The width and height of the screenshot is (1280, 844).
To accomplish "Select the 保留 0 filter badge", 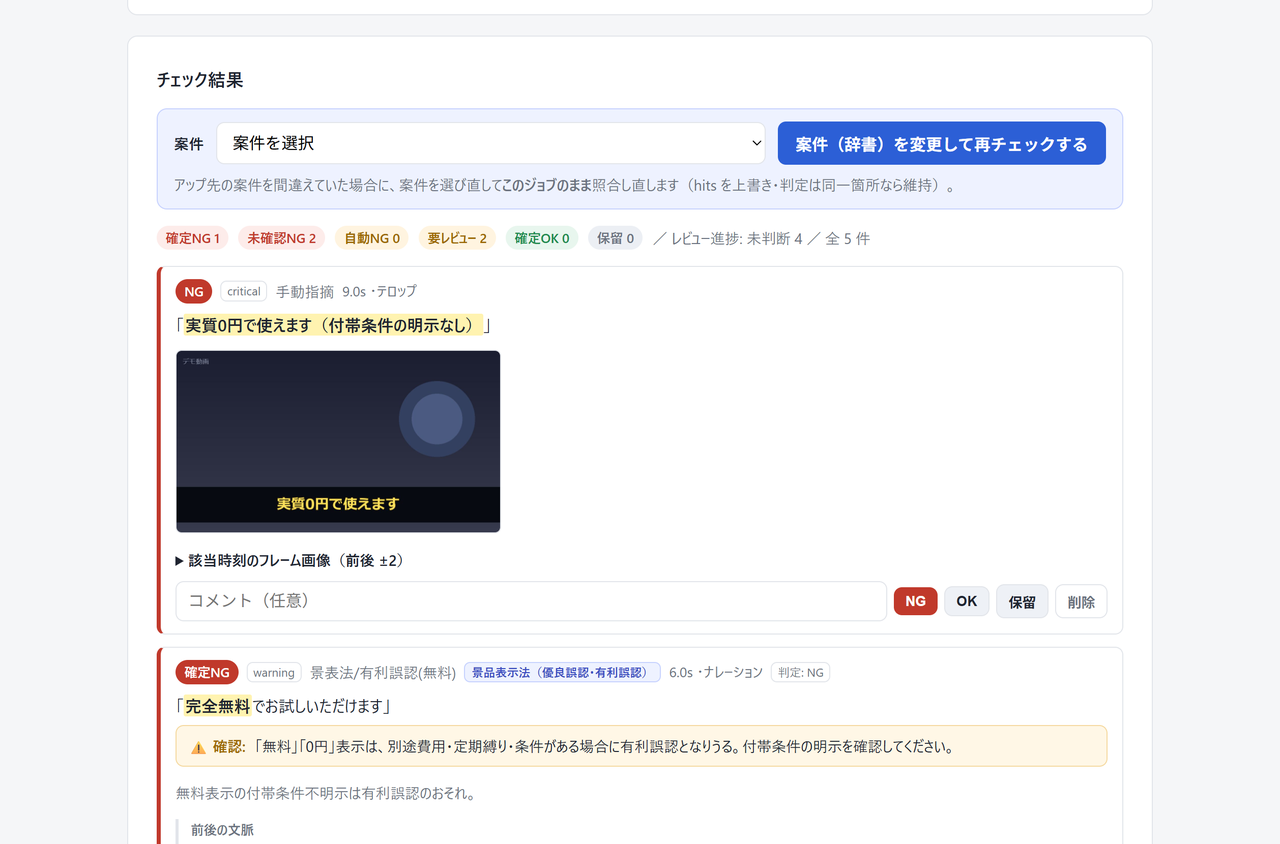I will (615, 238).
